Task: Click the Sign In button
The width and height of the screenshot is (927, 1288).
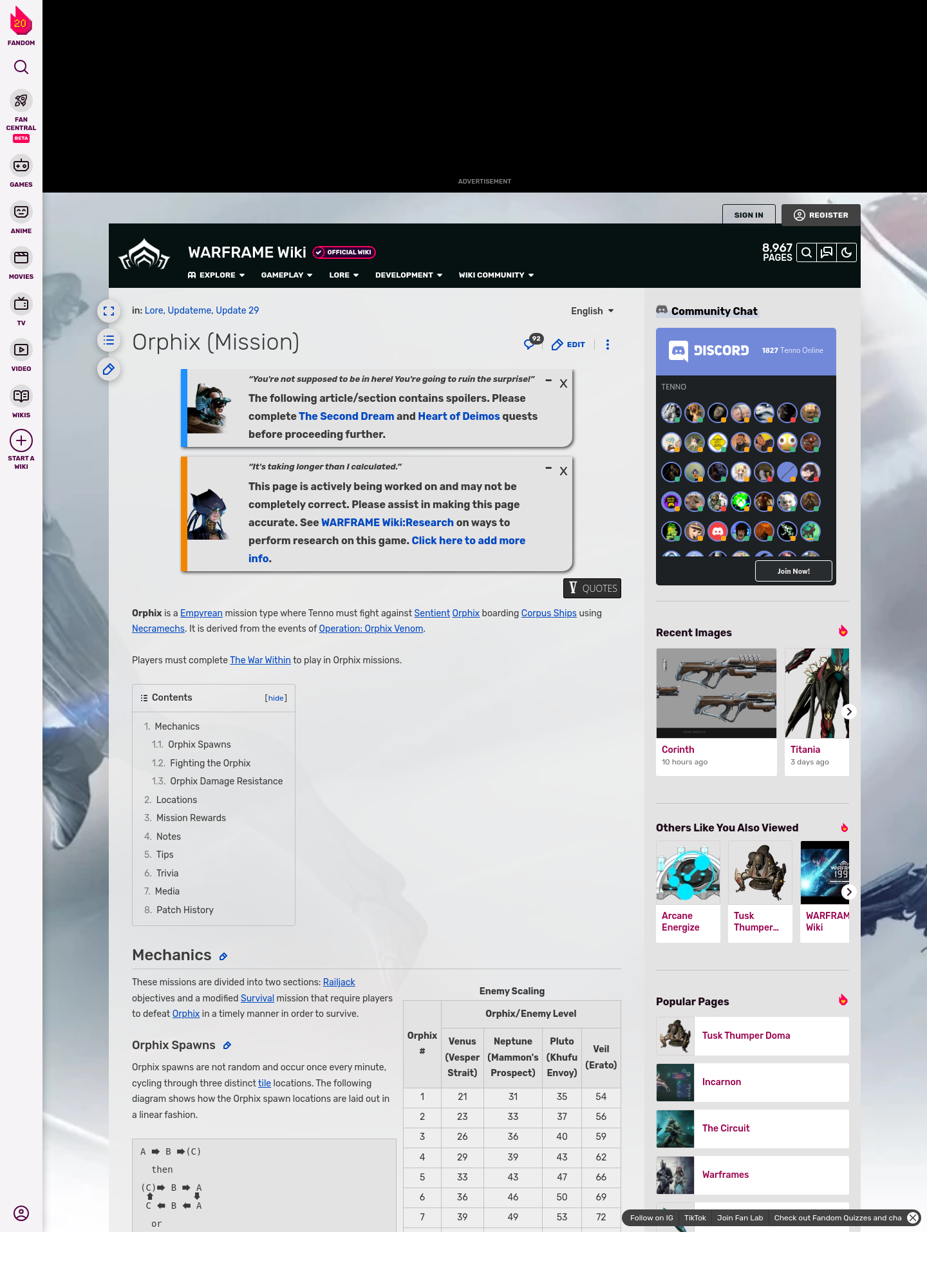Action: (x=749, y=215)
